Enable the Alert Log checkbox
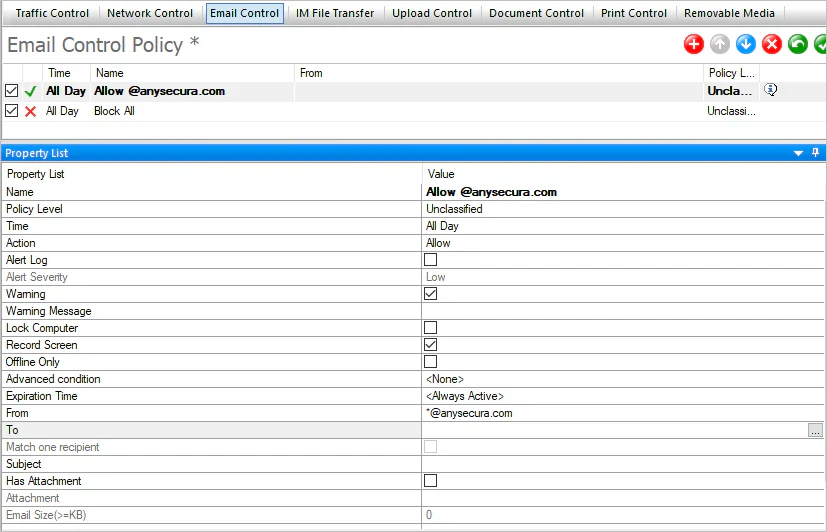The width and height of the screenshot is (827, 532). click(x=430, y=259)
